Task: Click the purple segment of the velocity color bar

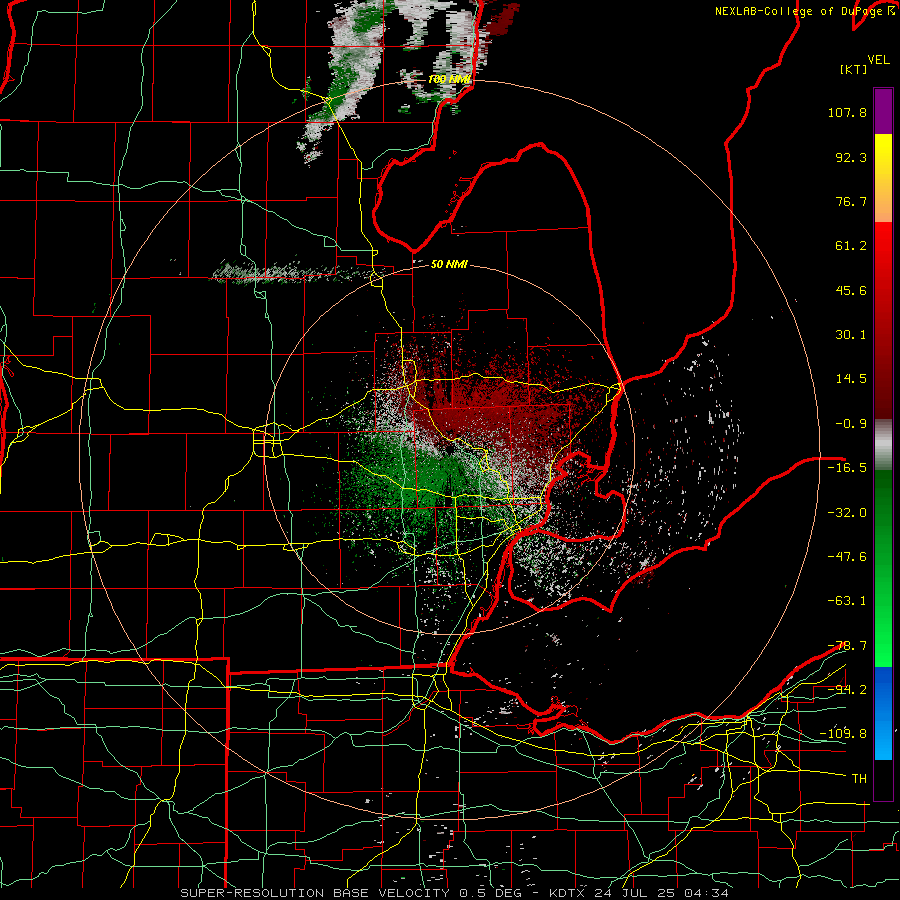Action: [x=883, y=111]
